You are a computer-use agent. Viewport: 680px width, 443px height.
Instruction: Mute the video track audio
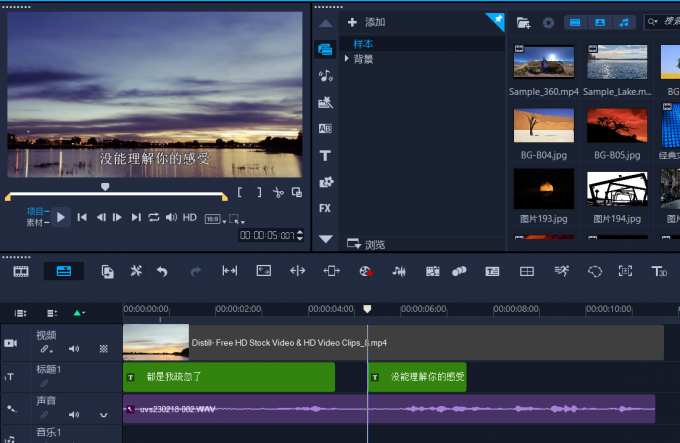tap(74, 349)
